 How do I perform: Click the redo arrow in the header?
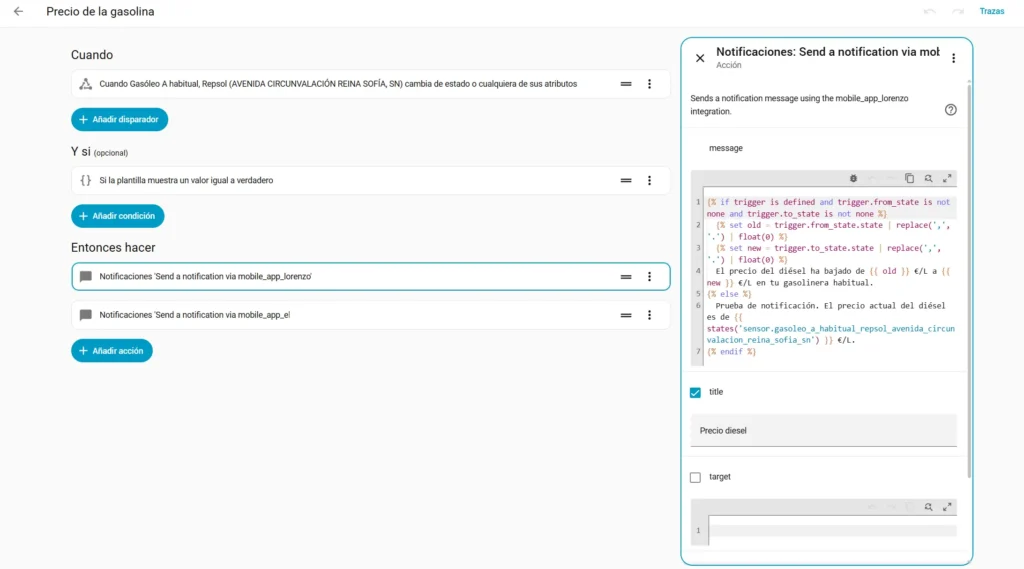[x=957, y=11]
